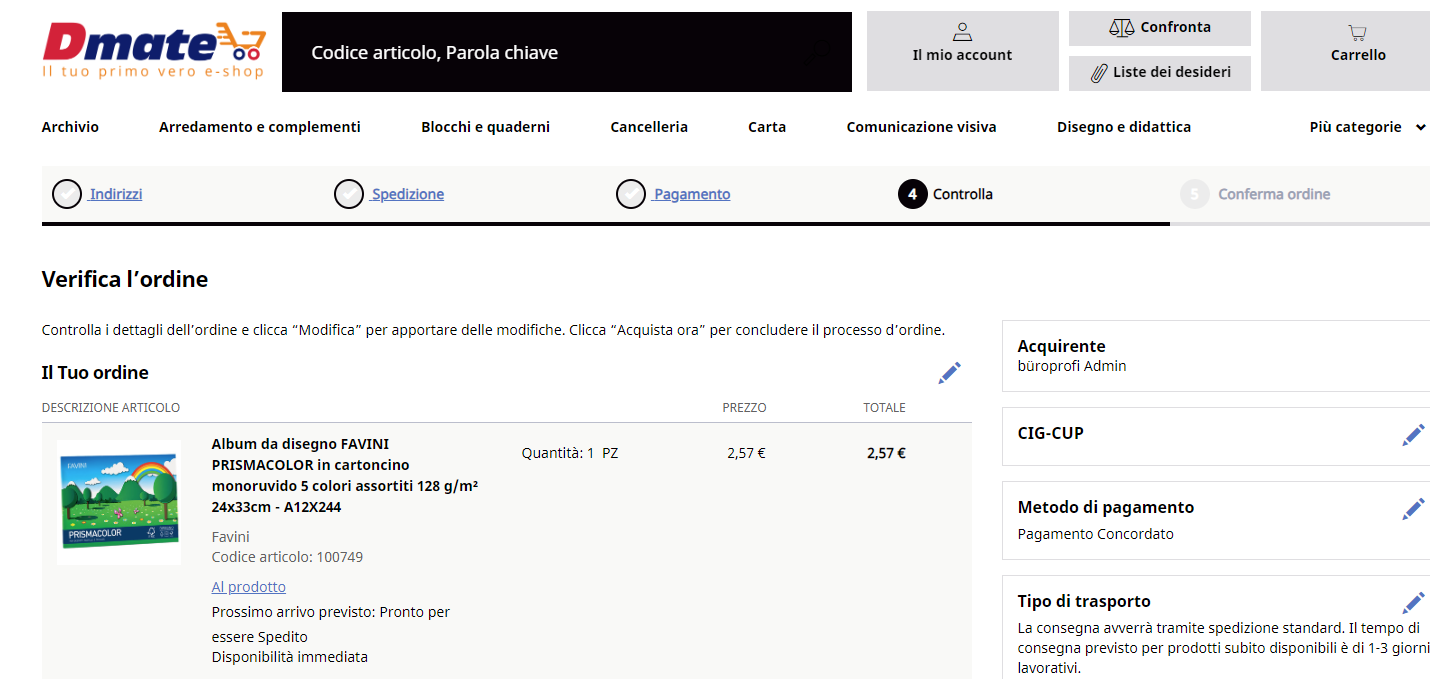The image size is (1430, 679).
Task: Open Arredamento e complementi menu
Action: click(x=260, y=127)
